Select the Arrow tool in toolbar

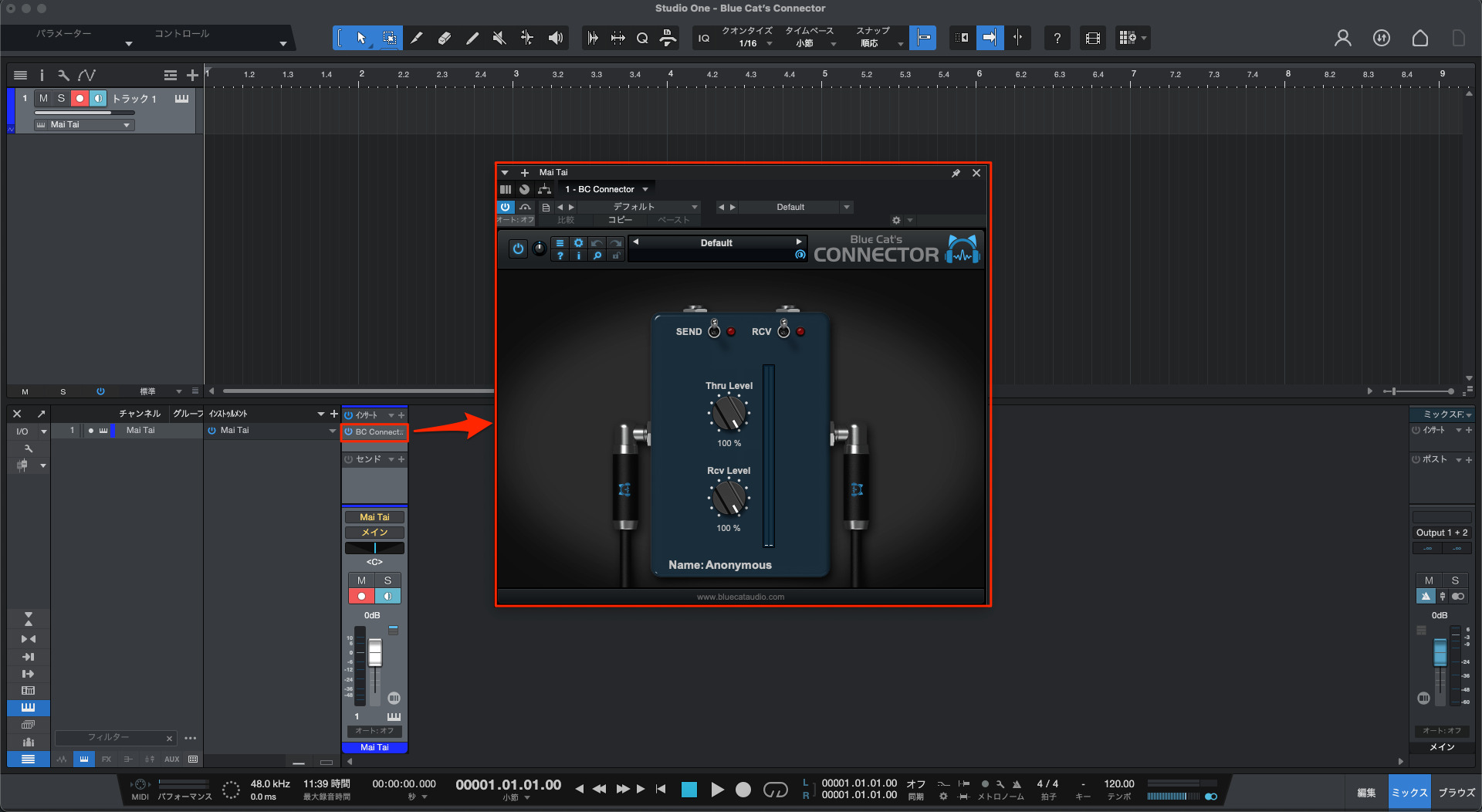pos(361,38)
